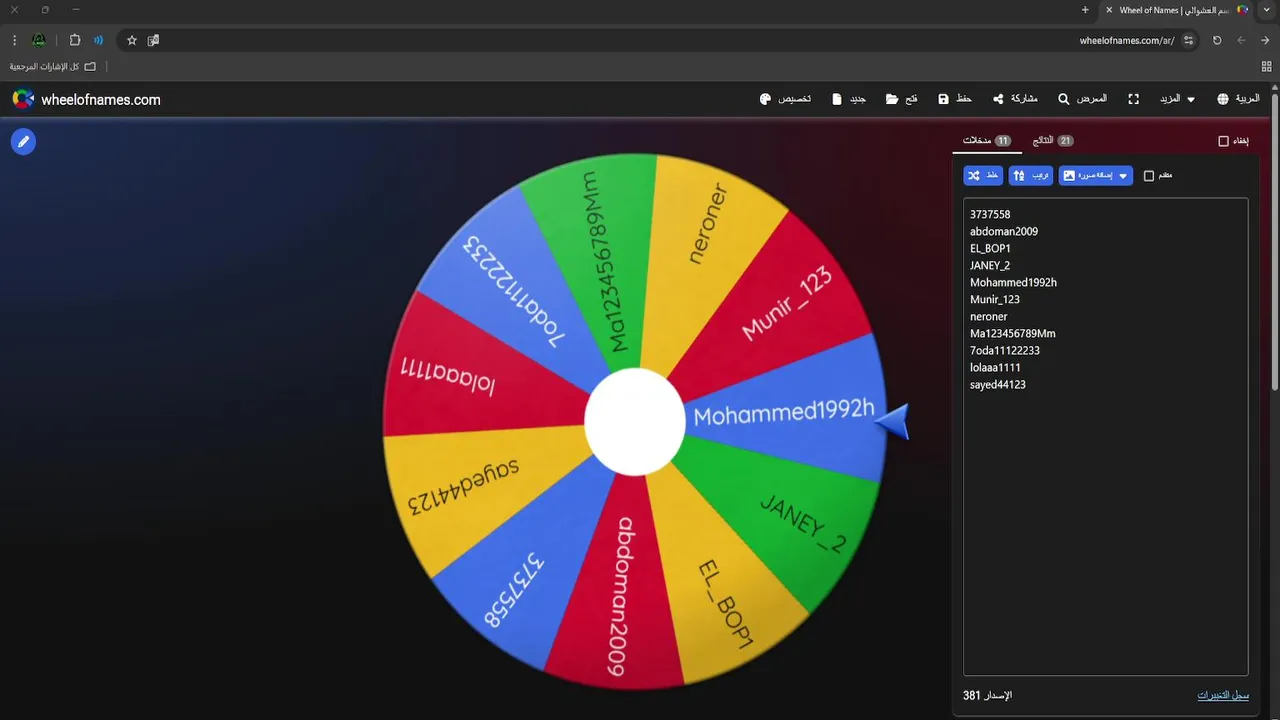This screenshot has width=1280, height=720.
Task: Open the tab search dropdown arrow
Action: [x=1267, y=10]
